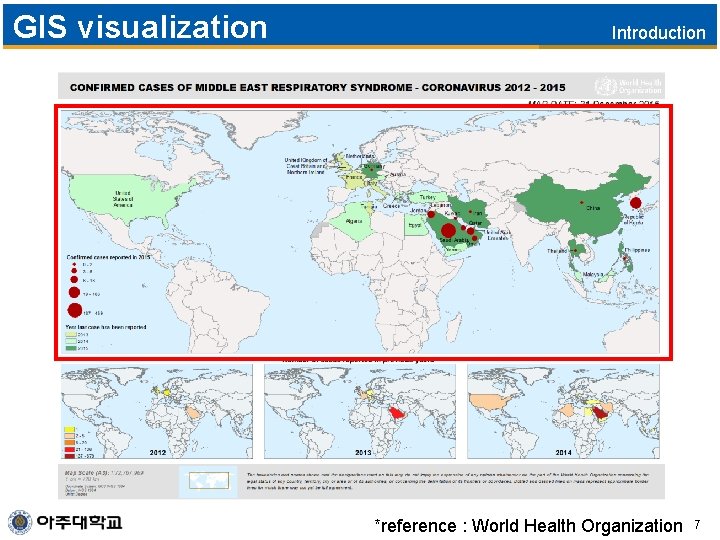The width and height of the screenshot is (720, 540).
Task: Click the "Greece" country label
Action: [391, 206]
